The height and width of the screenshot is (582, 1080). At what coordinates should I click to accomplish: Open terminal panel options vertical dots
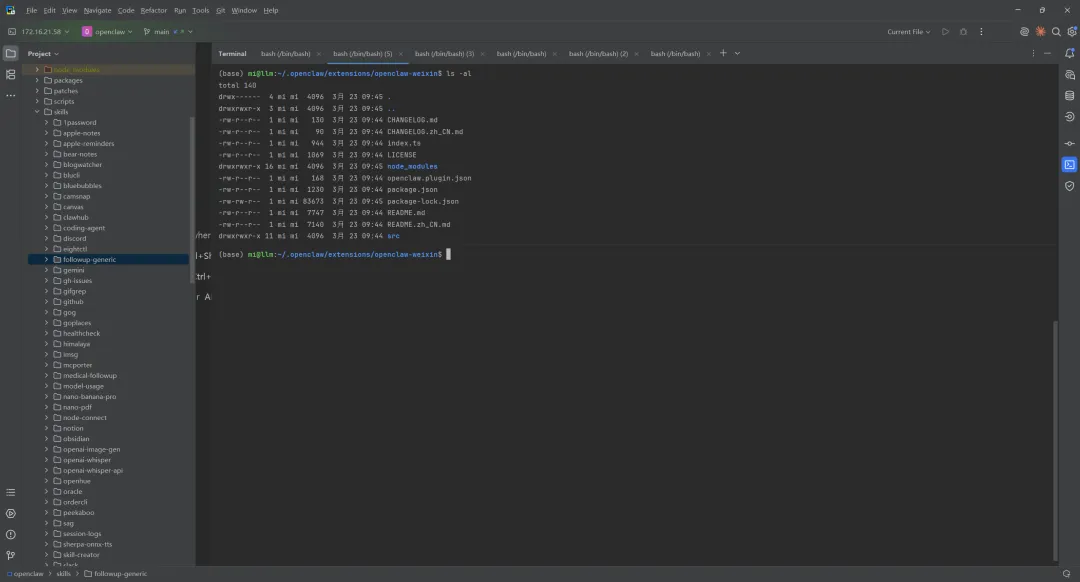click(1032, 53)
